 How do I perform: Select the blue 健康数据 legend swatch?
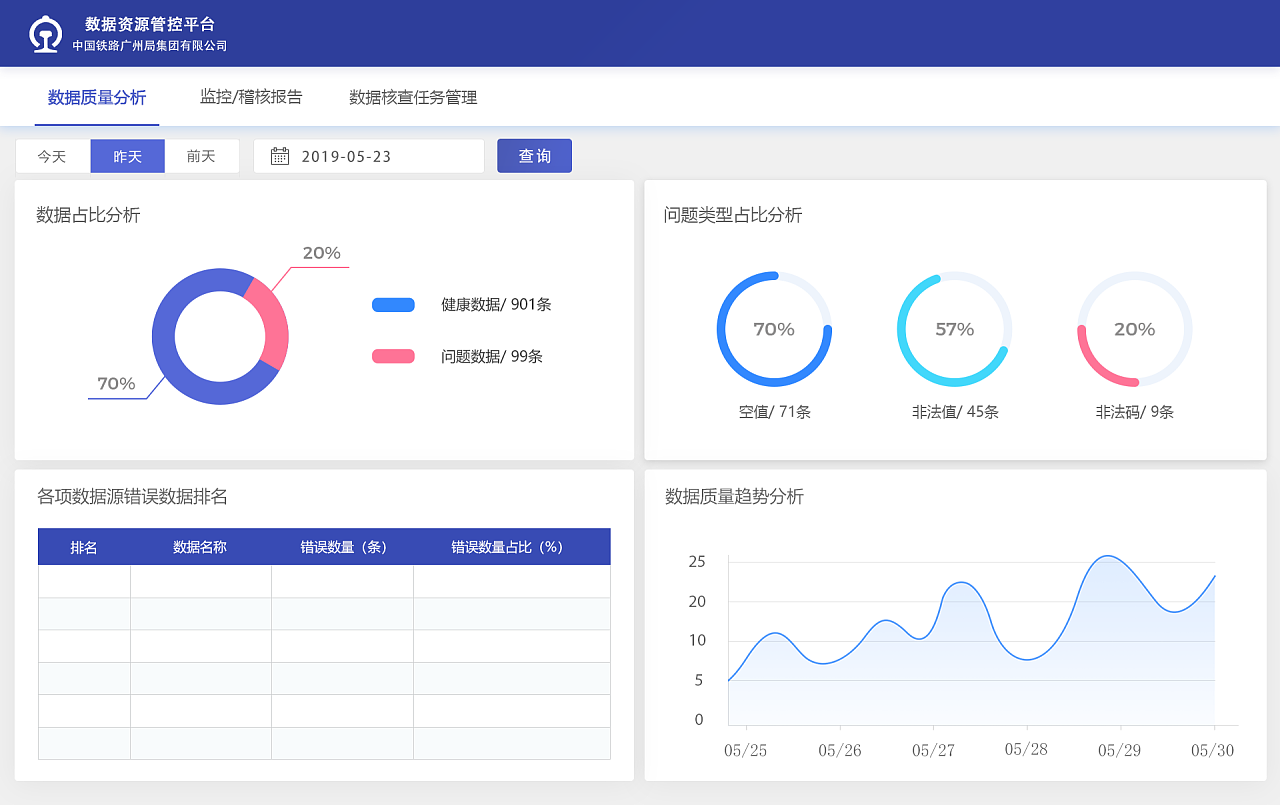point(392,304)
